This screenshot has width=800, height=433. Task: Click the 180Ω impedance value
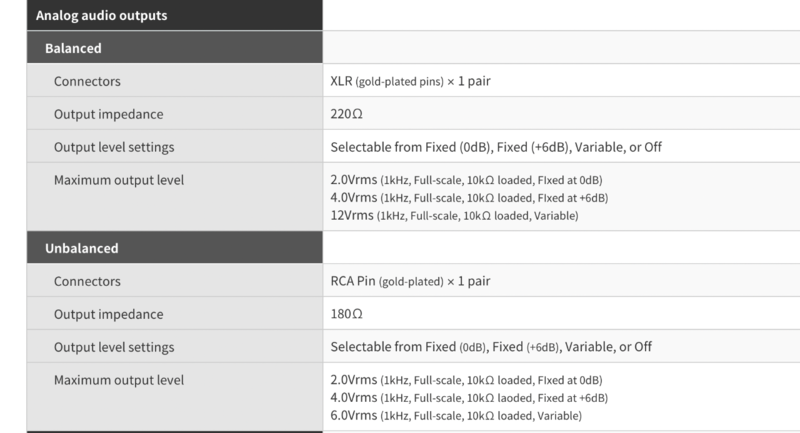(346, 314)
